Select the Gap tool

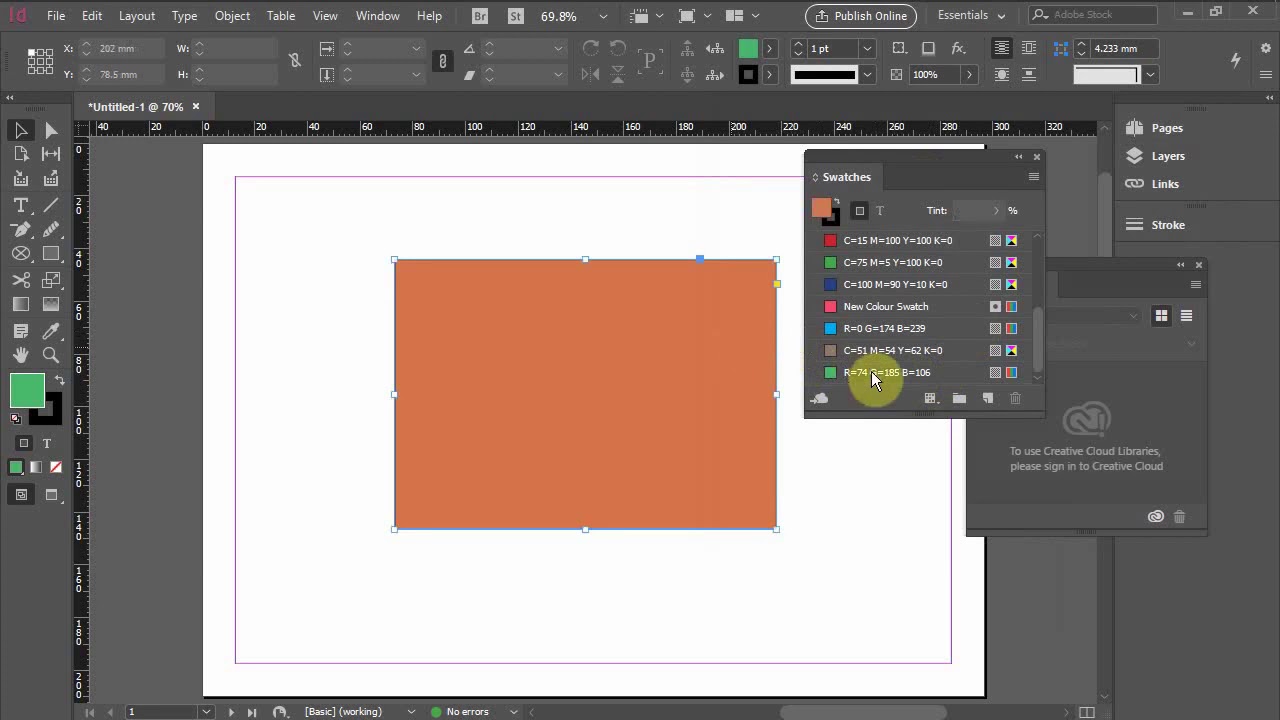[x=51, y=154]
